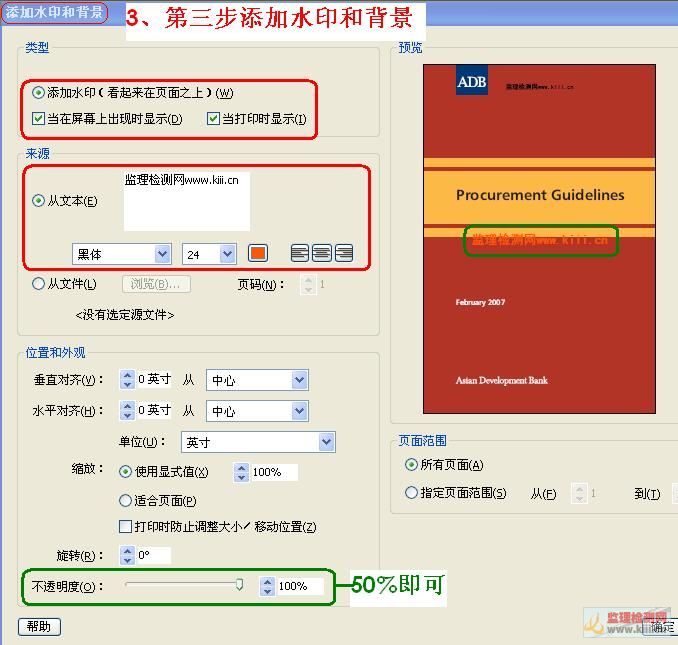
Task: Open the orange text color swatch
Action: coord(257,254)
